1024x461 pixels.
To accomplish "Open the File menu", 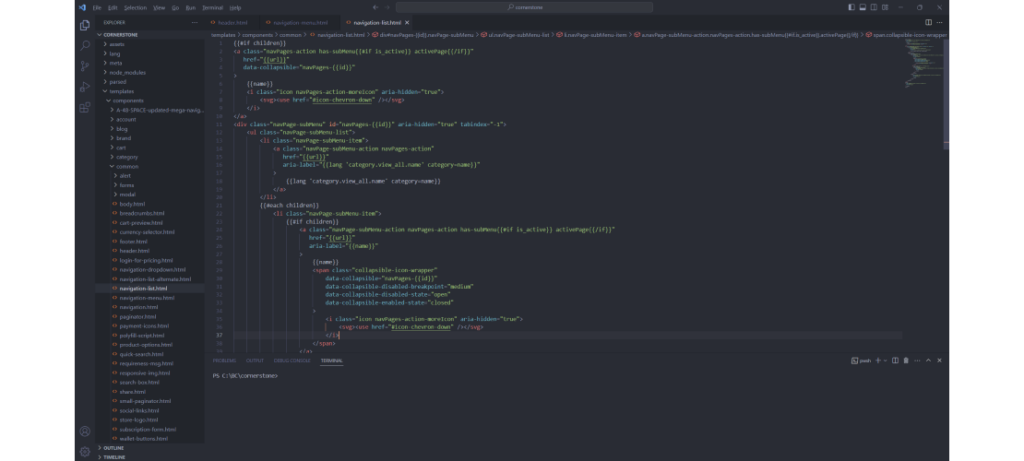I will coord(97,8).
